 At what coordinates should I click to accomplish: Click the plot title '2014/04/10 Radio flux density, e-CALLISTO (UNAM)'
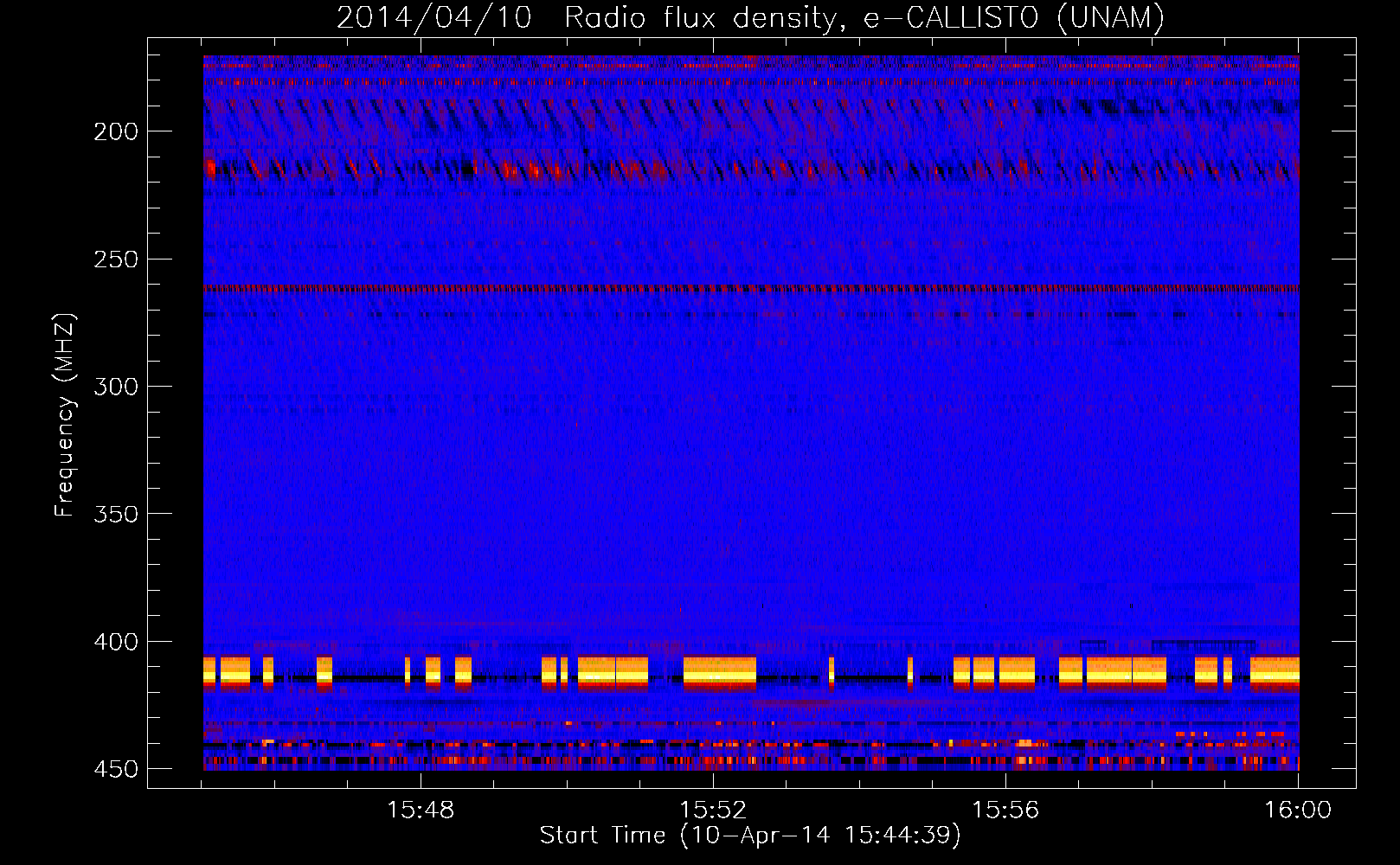750,17
